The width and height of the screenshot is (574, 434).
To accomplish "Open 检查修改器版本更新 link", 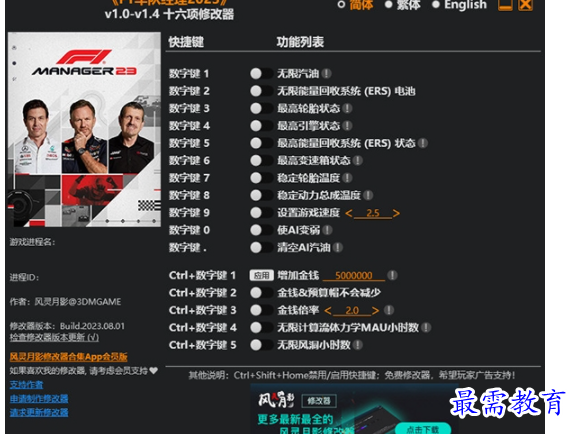I will click(x=54, y=337).
